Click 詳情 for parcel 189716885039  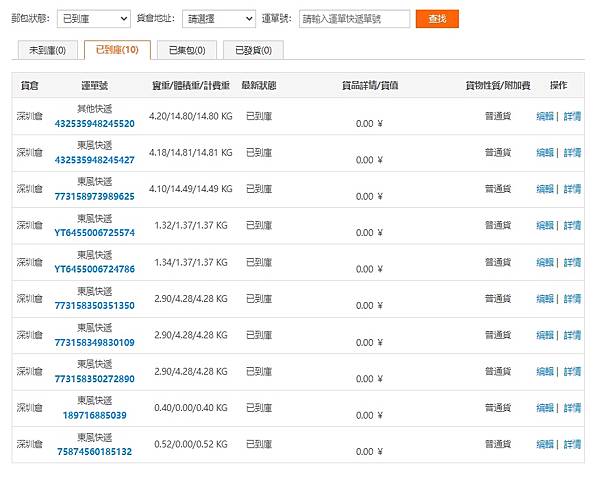click(x=572, y=407)
